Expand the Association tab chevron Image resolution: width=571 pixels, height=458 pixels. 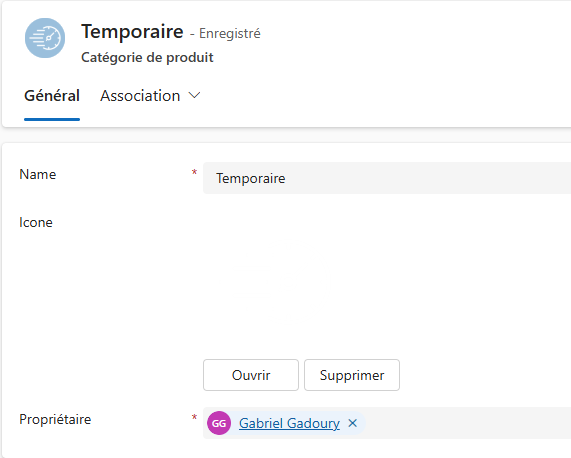(194, 95)
